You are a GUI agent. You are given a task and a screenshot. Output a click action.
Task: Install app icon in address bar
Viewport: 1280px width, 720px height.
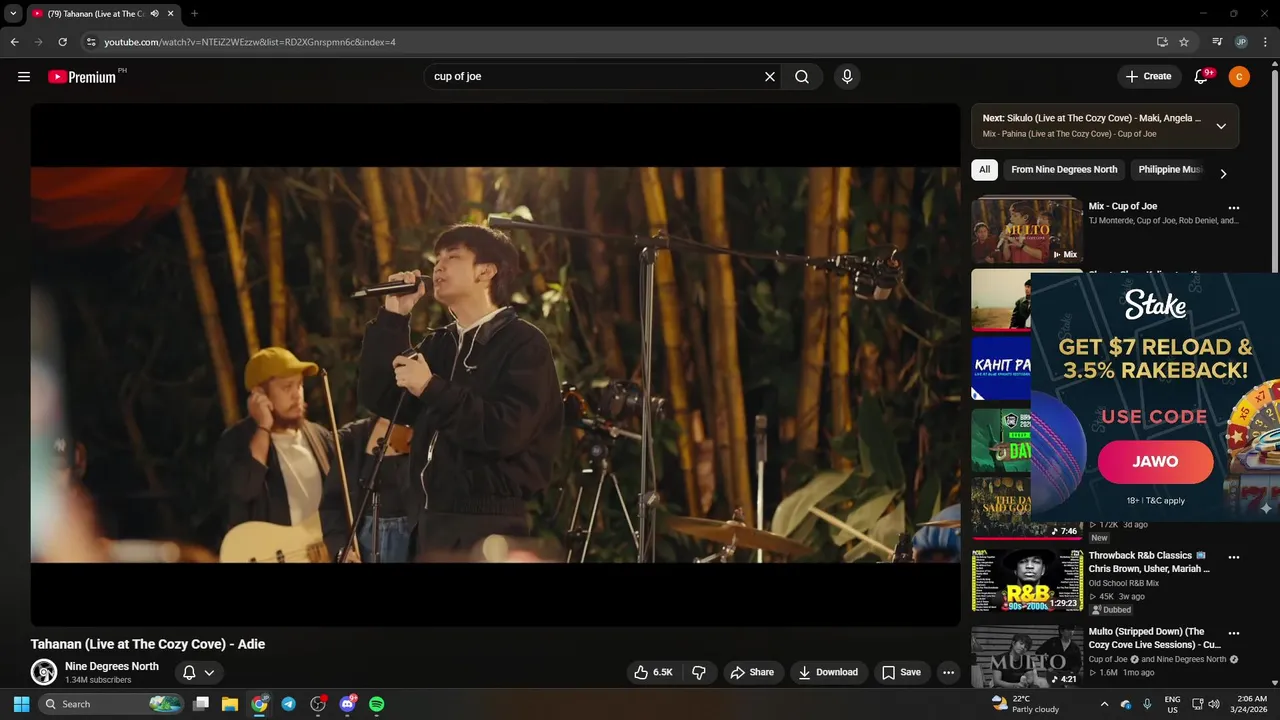click(1162, 42)
